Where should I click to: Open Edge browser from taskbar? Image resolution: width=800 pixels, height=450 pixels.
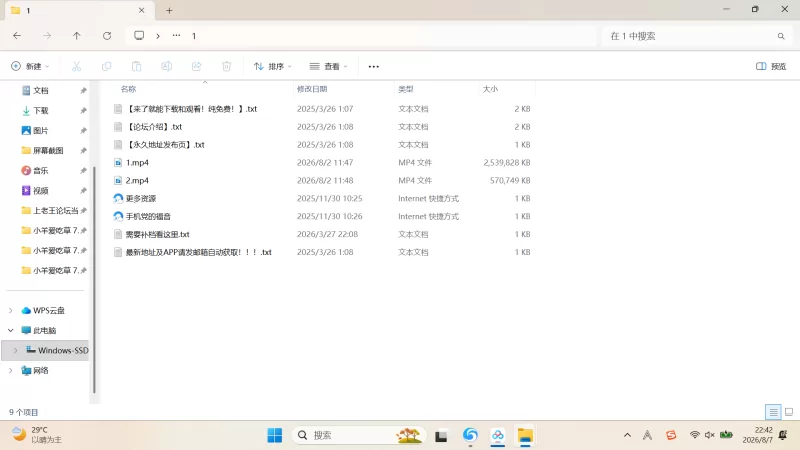470,435
